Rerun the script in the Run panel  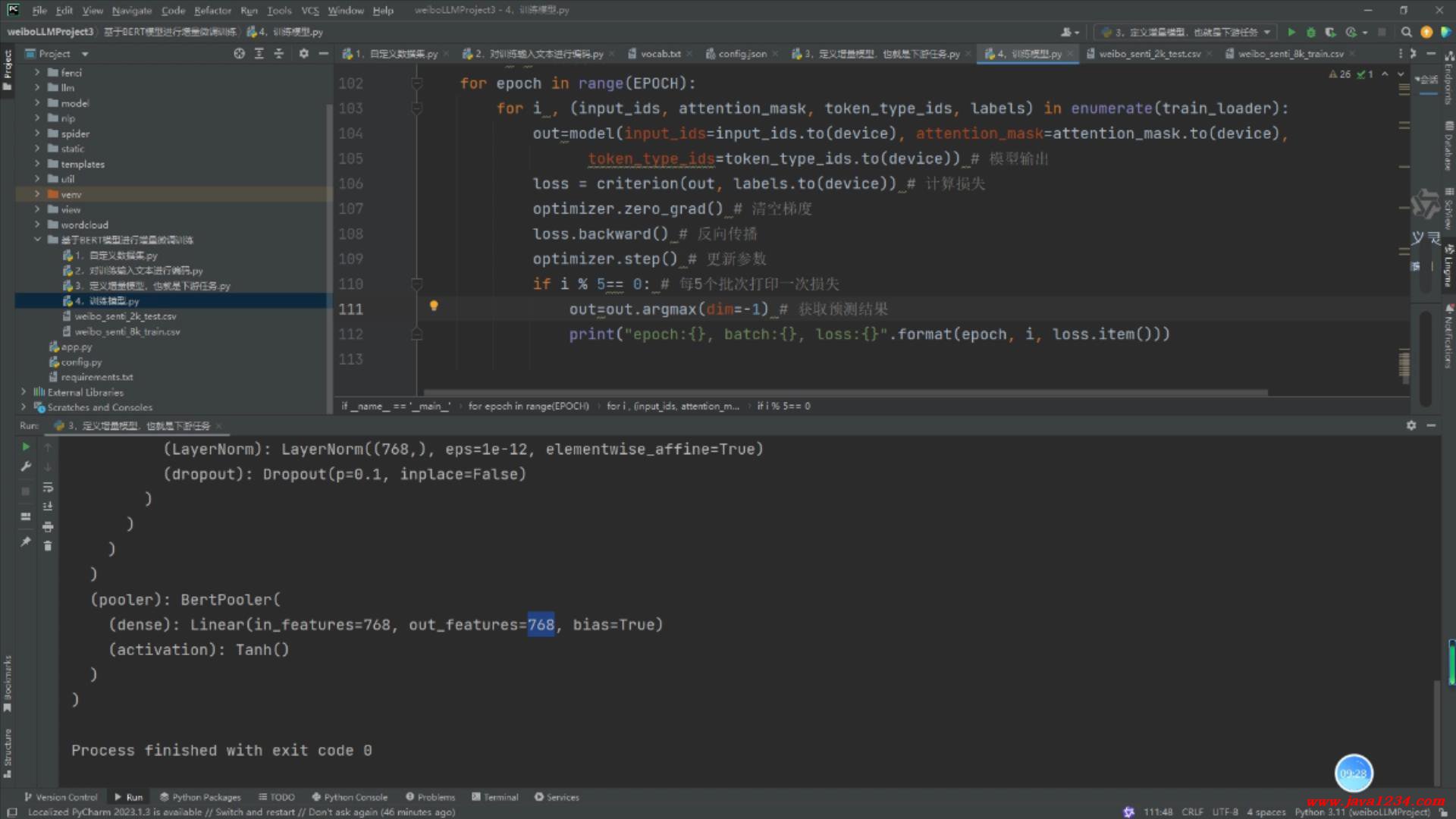pos(26,447)
